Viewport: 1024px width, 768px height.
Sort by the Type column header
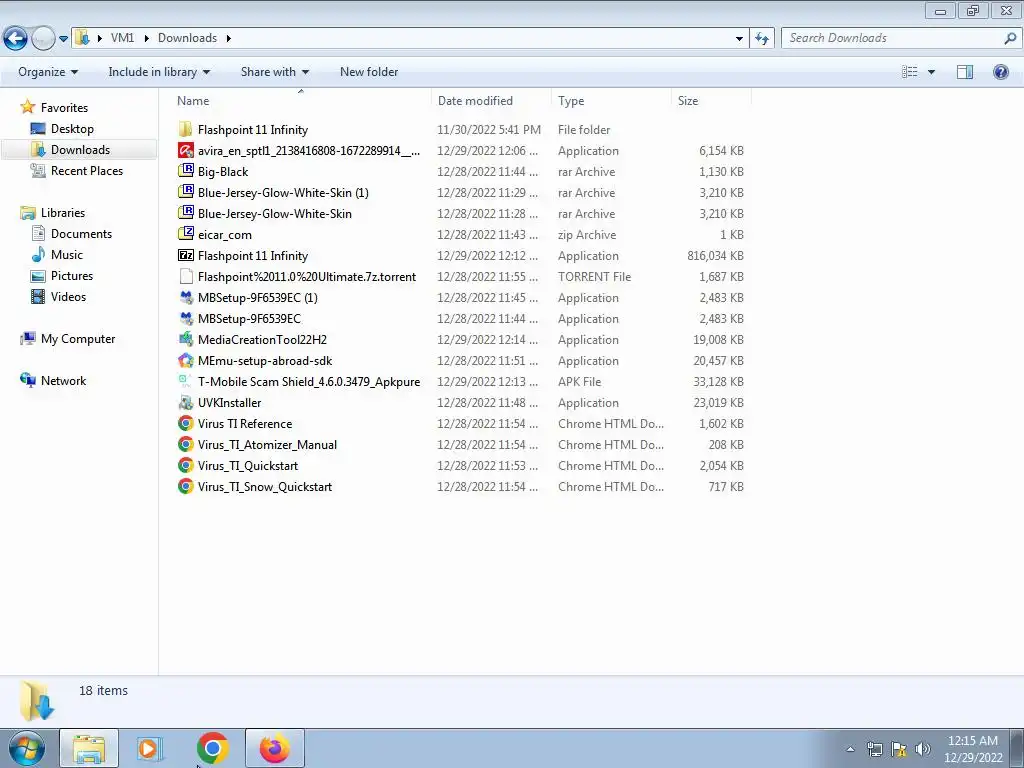click(x=611, y=101)
